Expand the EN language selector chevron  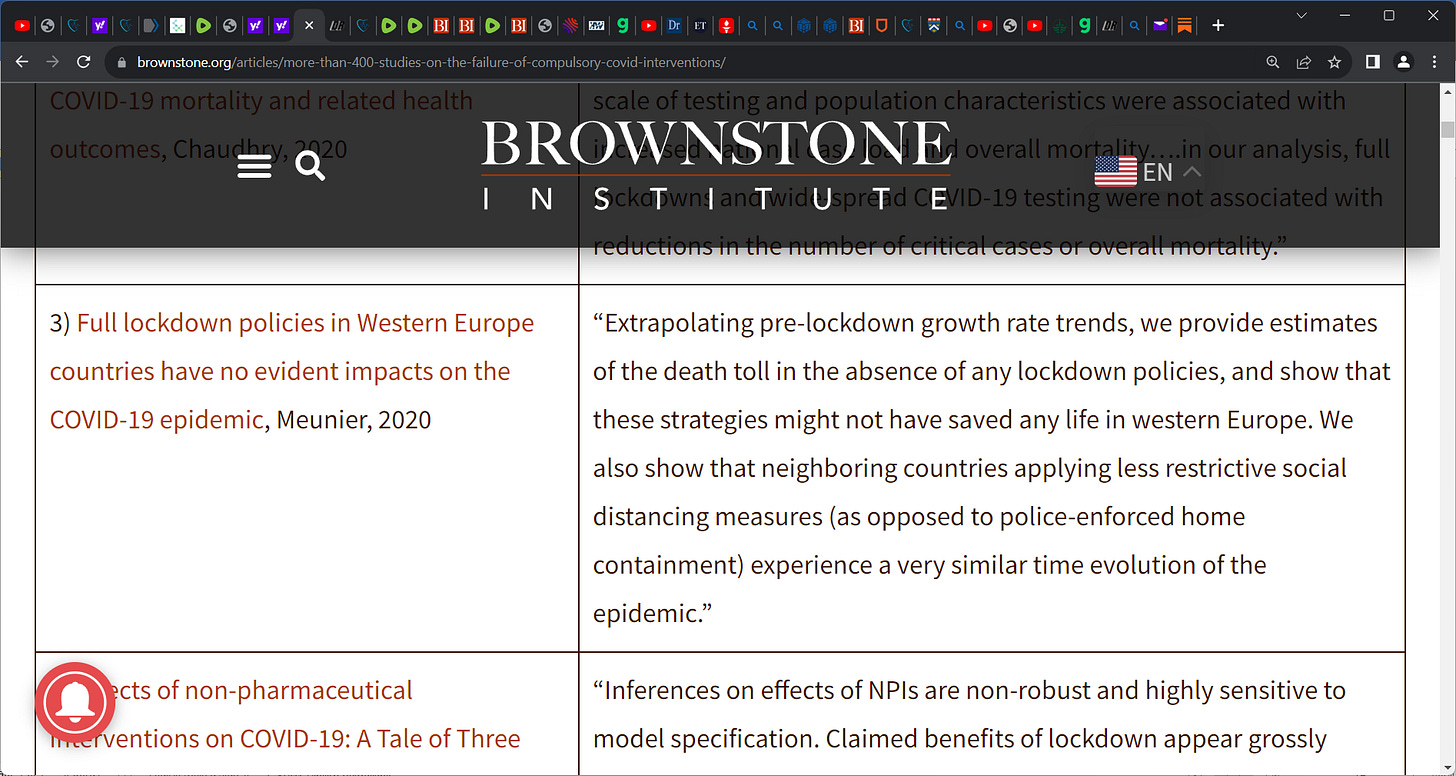click(x=1191, y=172)
